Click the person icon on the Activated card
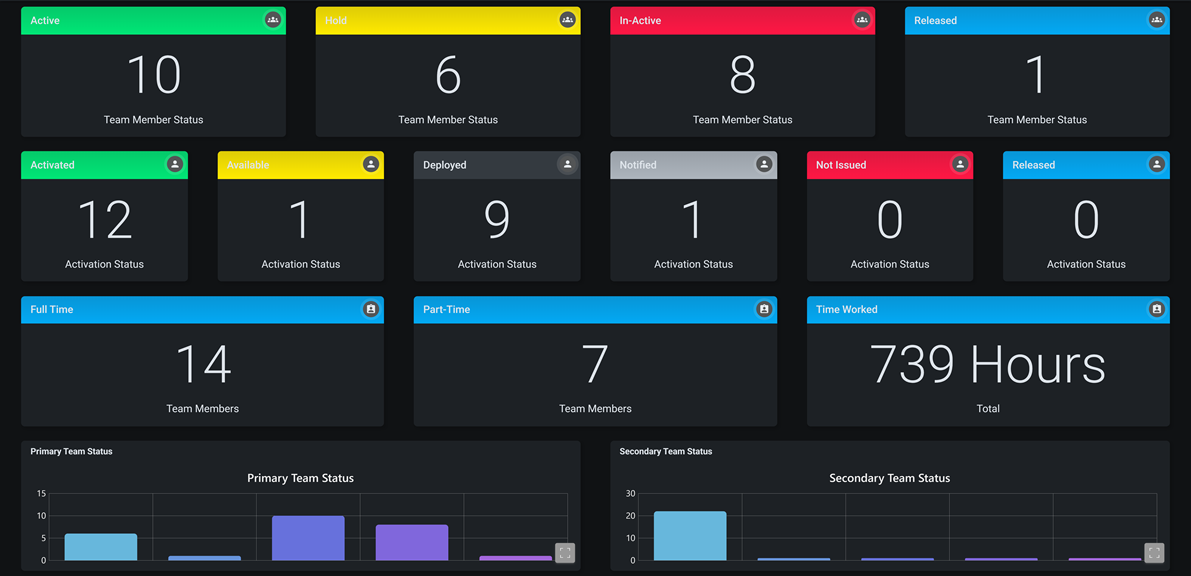Image resolution: width=1191 pixels, height=576 pixels. (x=175, y=164)
